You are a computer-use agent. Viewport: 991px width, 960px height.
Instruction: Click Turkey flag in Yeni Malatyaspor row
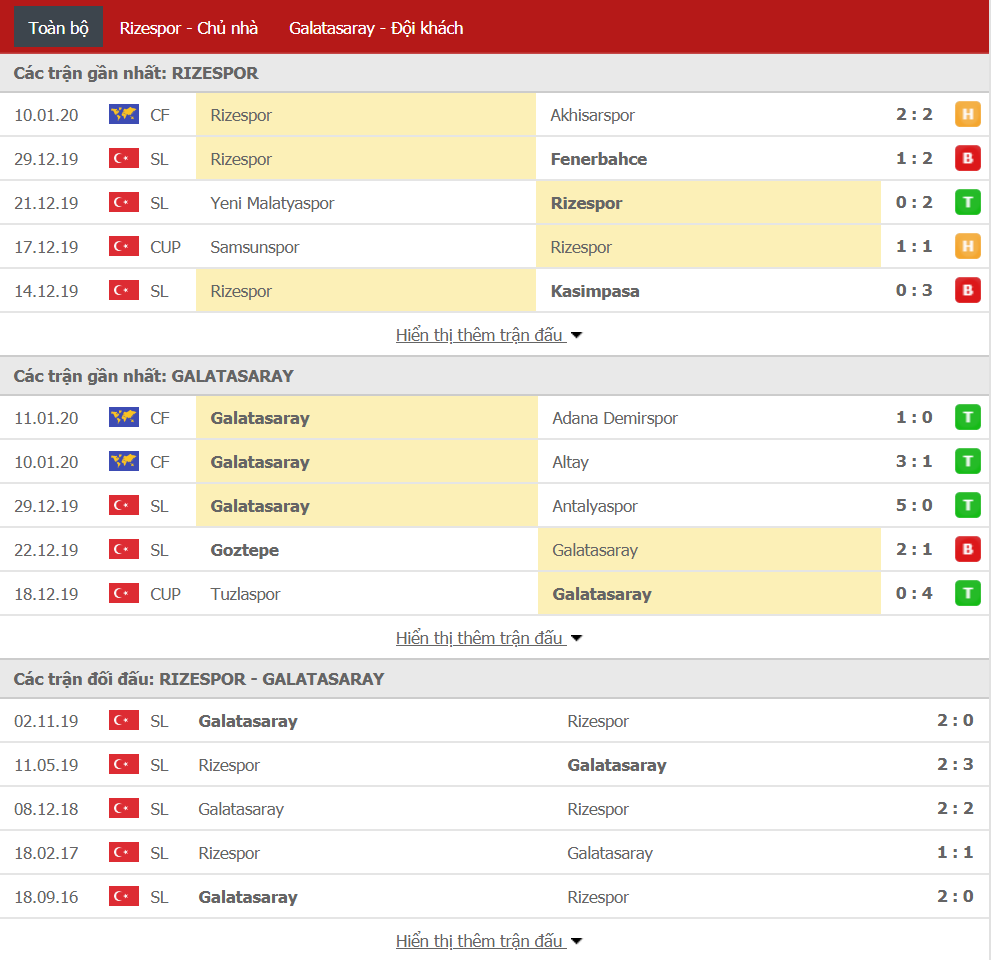(x=124, y=202)
